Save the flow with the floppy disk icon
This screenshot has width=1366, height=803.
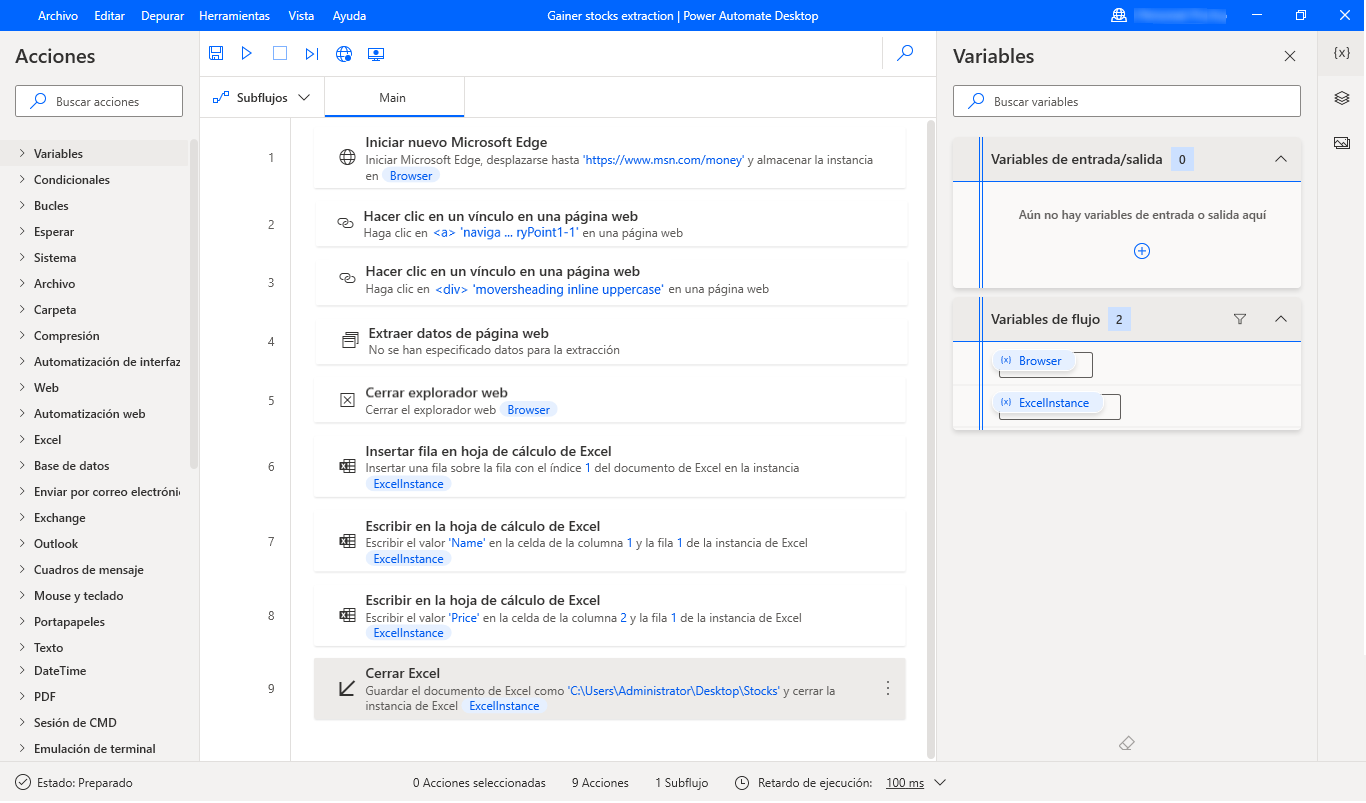[216, 54]
